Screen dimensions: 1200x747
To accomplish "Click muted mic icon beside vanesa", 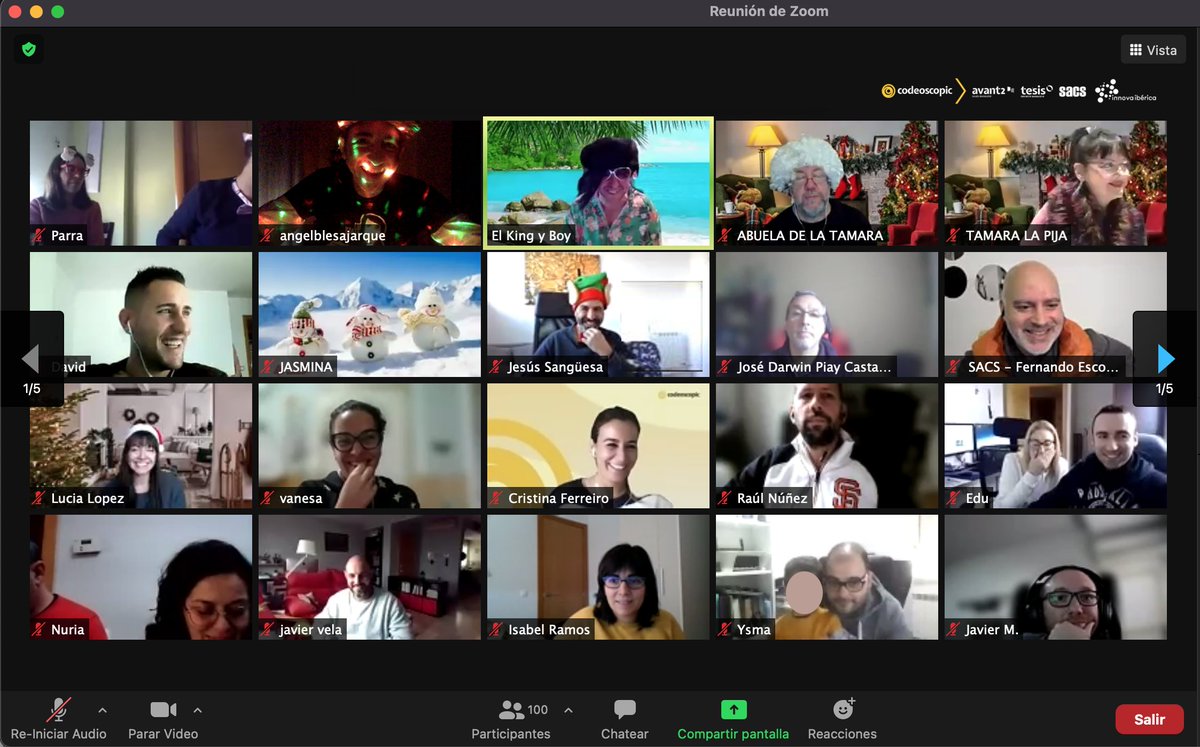I will [268, 498].
